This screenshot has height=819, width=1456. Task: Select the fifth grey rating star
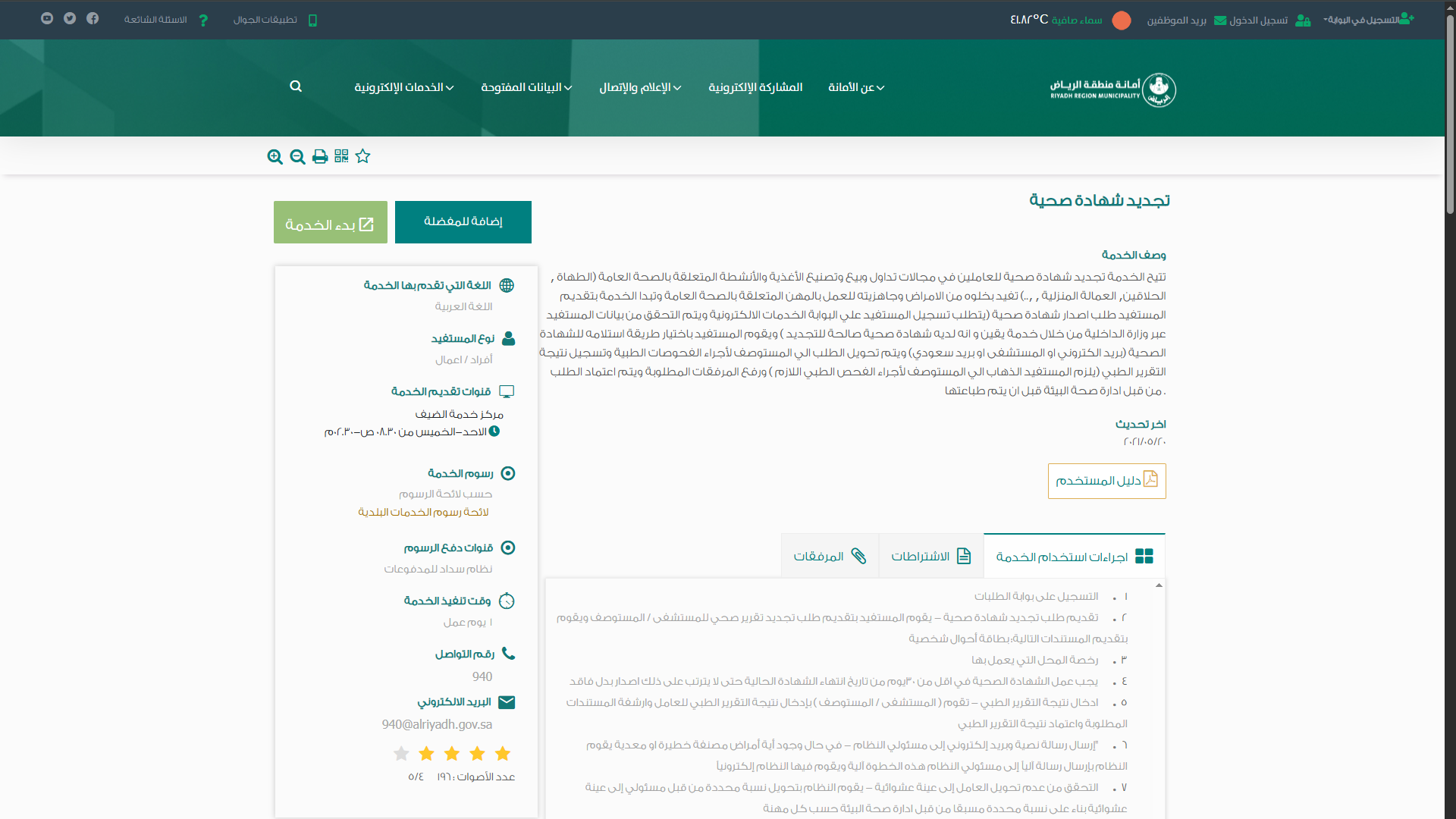[401, 754]
